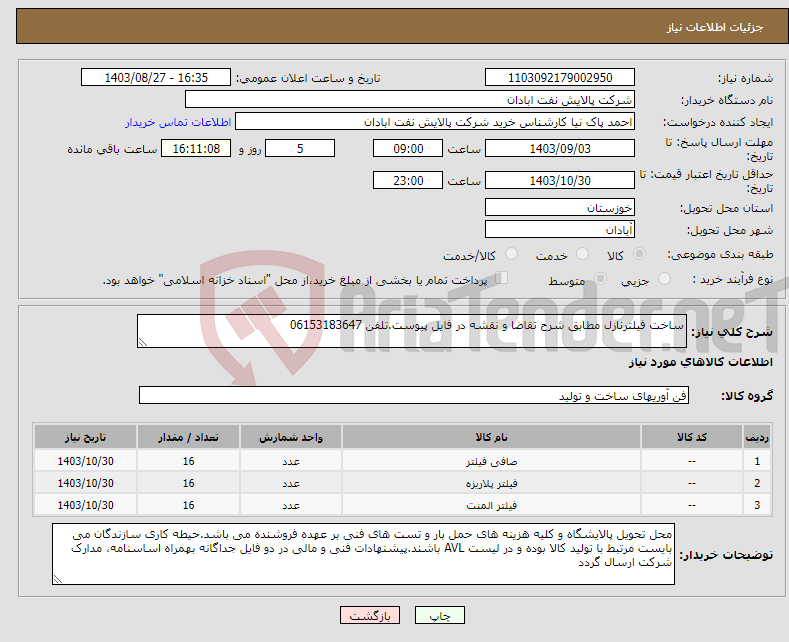Click the buyer name field شرکت پالایش نفت ابادان
789x642 pixels.
pos(410,100)
